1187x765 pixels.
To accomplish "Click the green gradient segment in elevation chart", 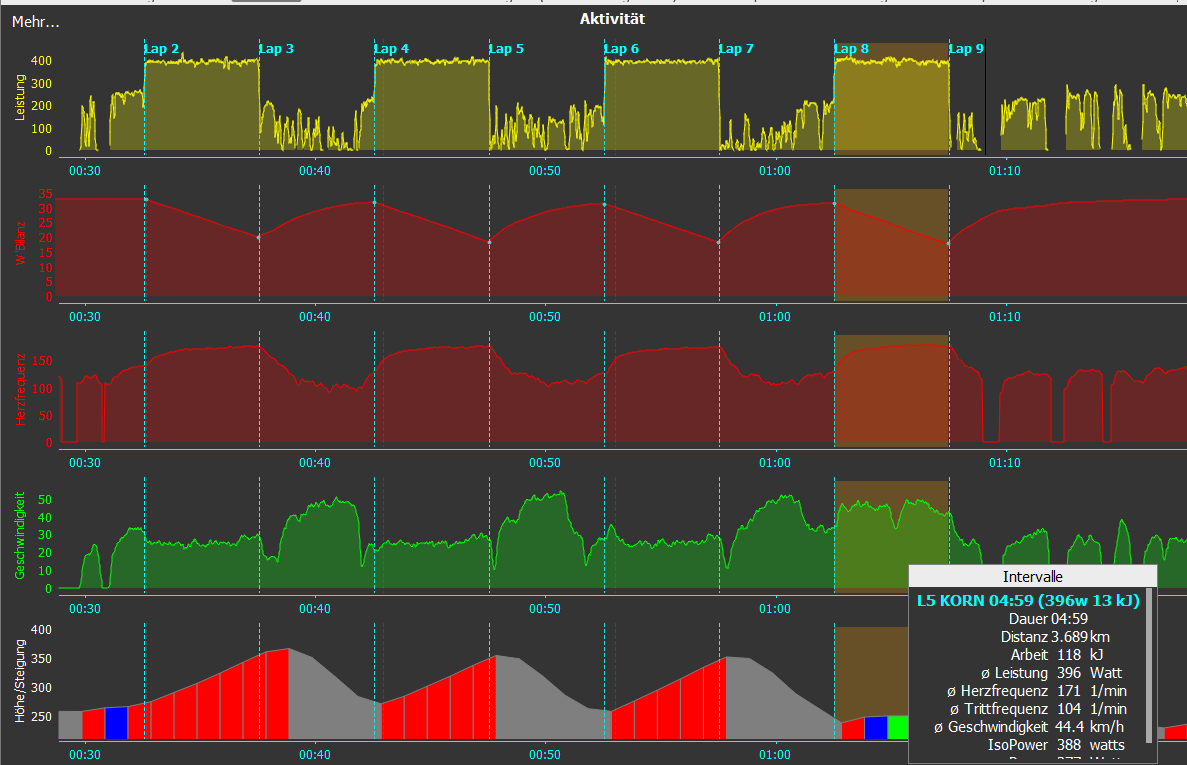I will 897,728.
